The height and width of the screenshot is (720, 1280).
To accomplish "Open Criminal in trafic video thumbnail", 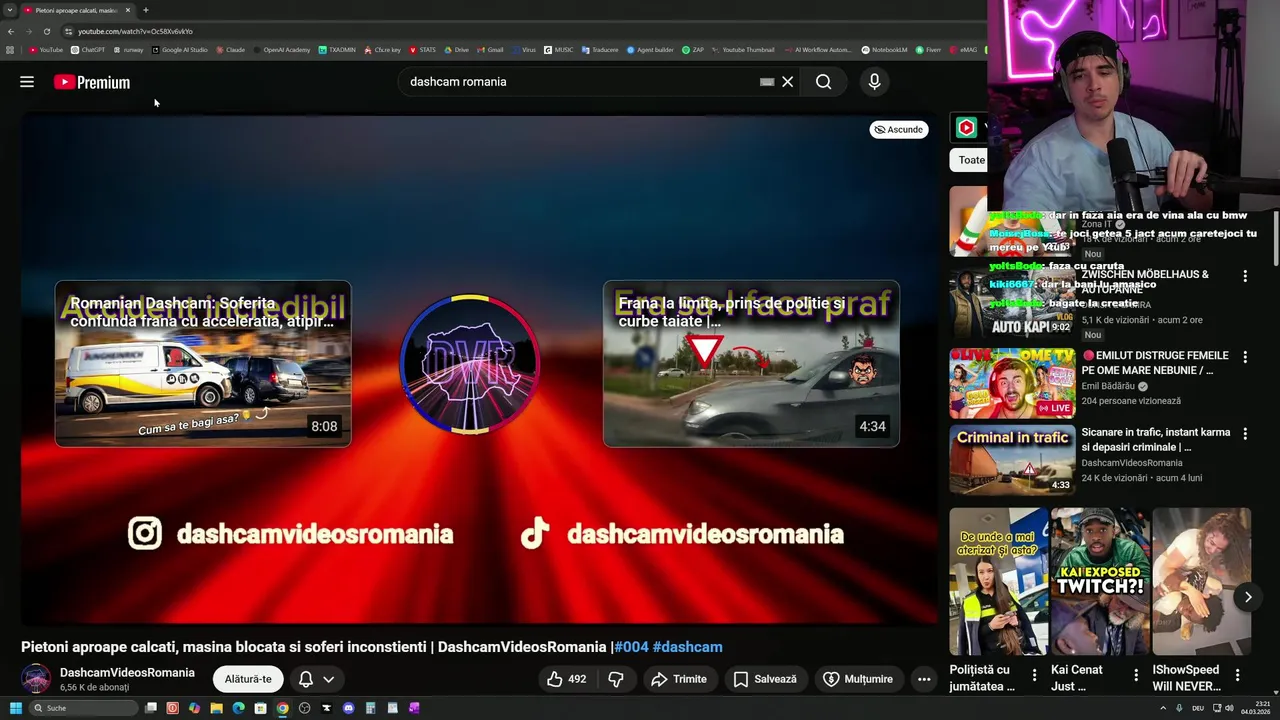I will [1012, 460].
